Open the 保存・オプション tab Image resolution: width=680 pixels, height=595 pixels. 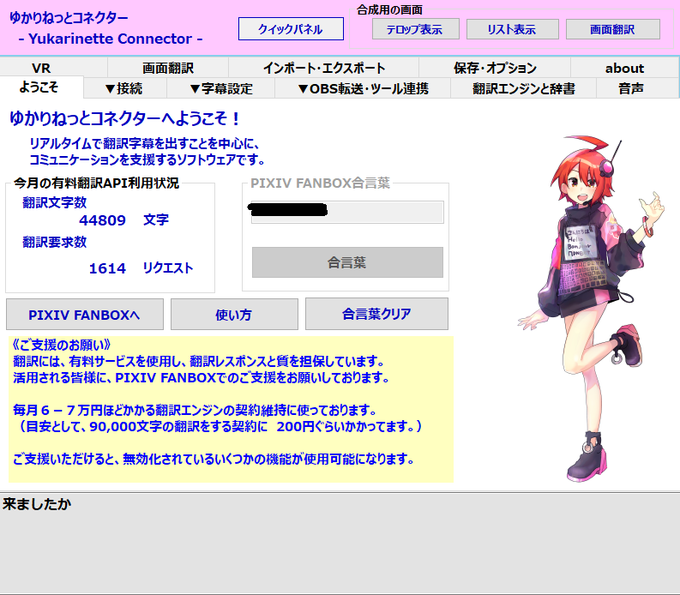(x=494, y=68)
